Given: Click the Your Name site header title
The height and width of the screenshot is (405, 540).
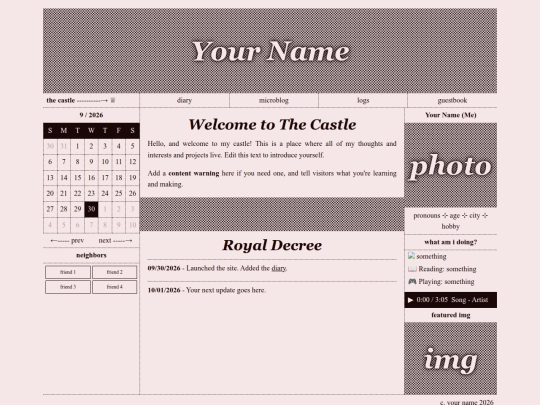Looking at the screenshot, I should click(x=270, y=52).
